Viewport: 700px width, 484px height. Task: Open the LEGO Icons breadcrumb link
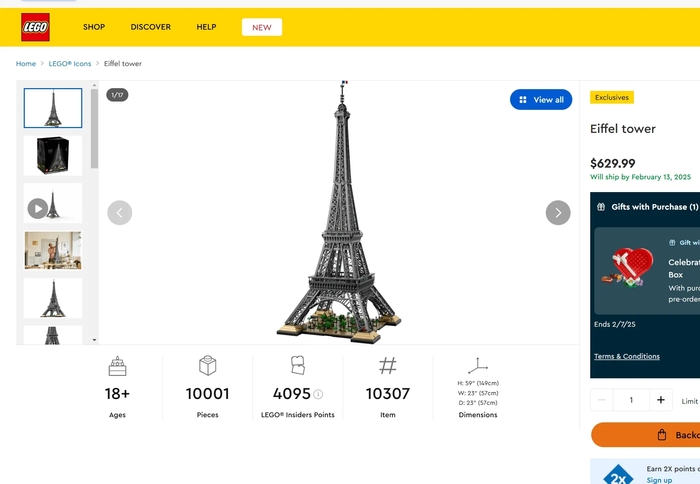click(70, 64)
